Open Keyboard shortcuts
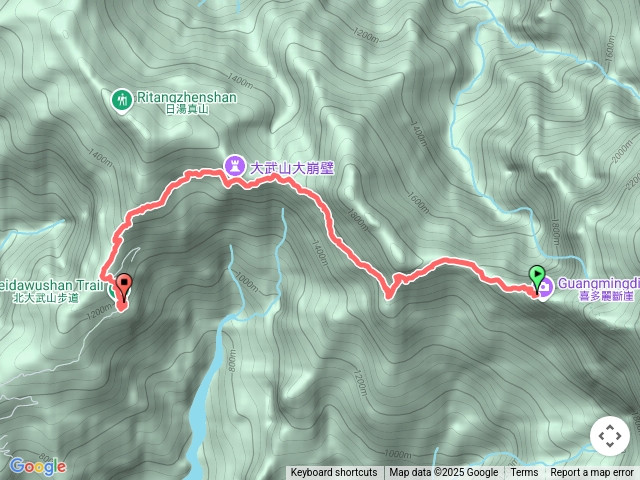Viewport: 640px width, 480px height. coord(334,473)
